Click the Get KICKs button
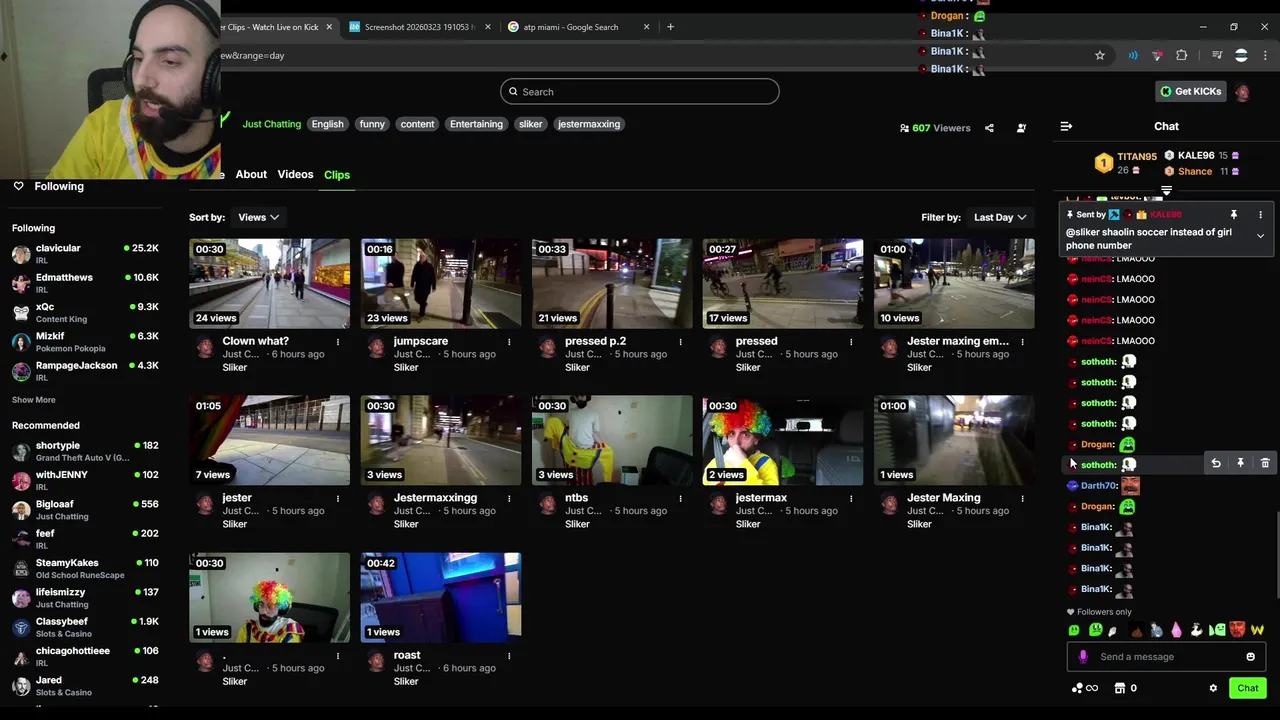This screenshot has width=1280, height=720. click(x=1190, y=91)
